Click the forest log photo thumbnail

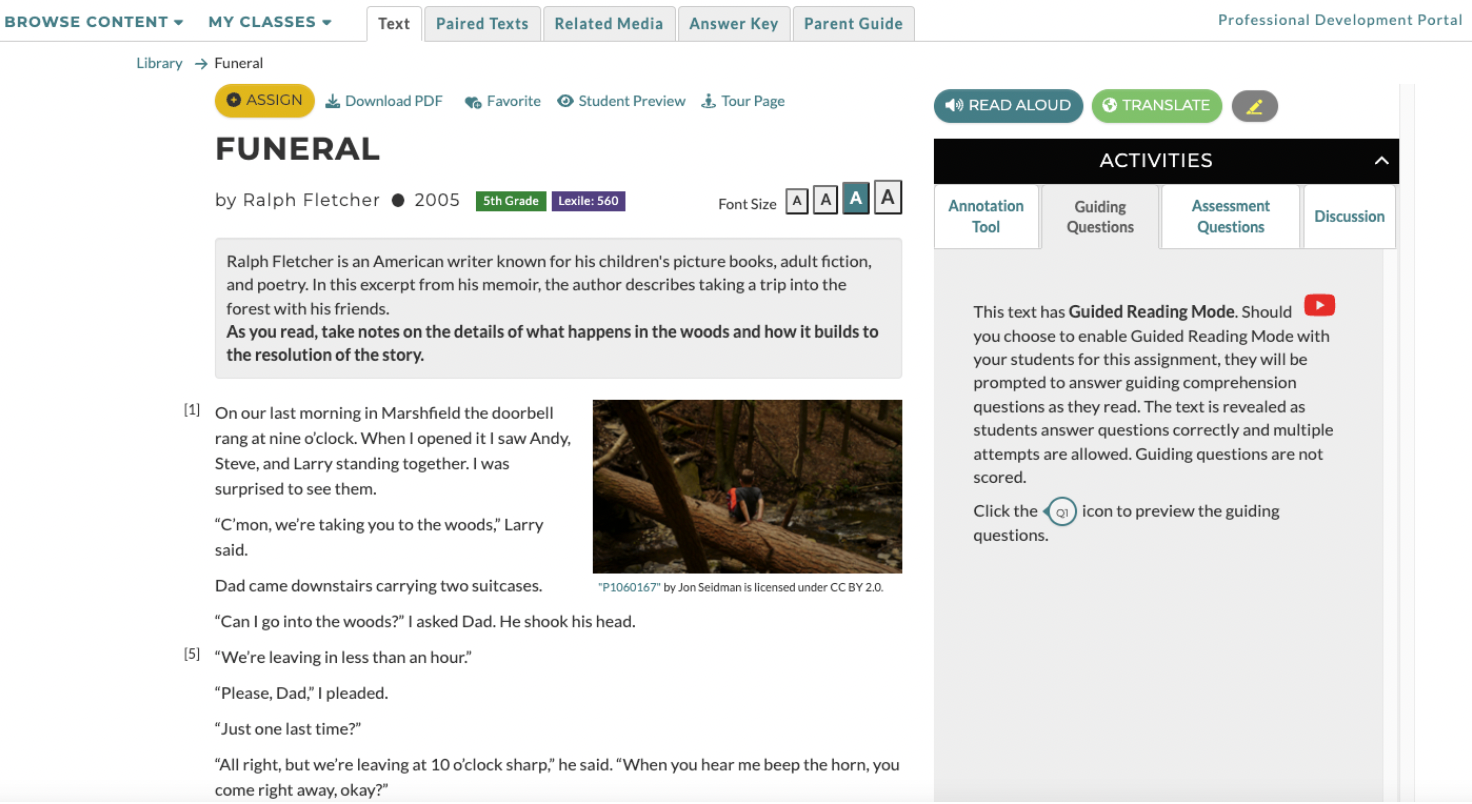[747, 486]
